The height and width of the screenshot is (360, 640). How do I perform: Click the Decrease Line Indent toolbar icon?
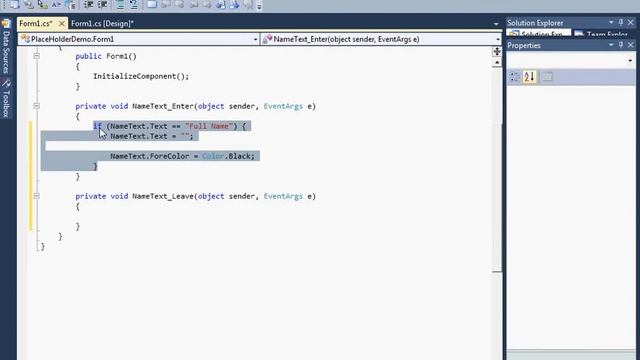(x=89, y=4)
